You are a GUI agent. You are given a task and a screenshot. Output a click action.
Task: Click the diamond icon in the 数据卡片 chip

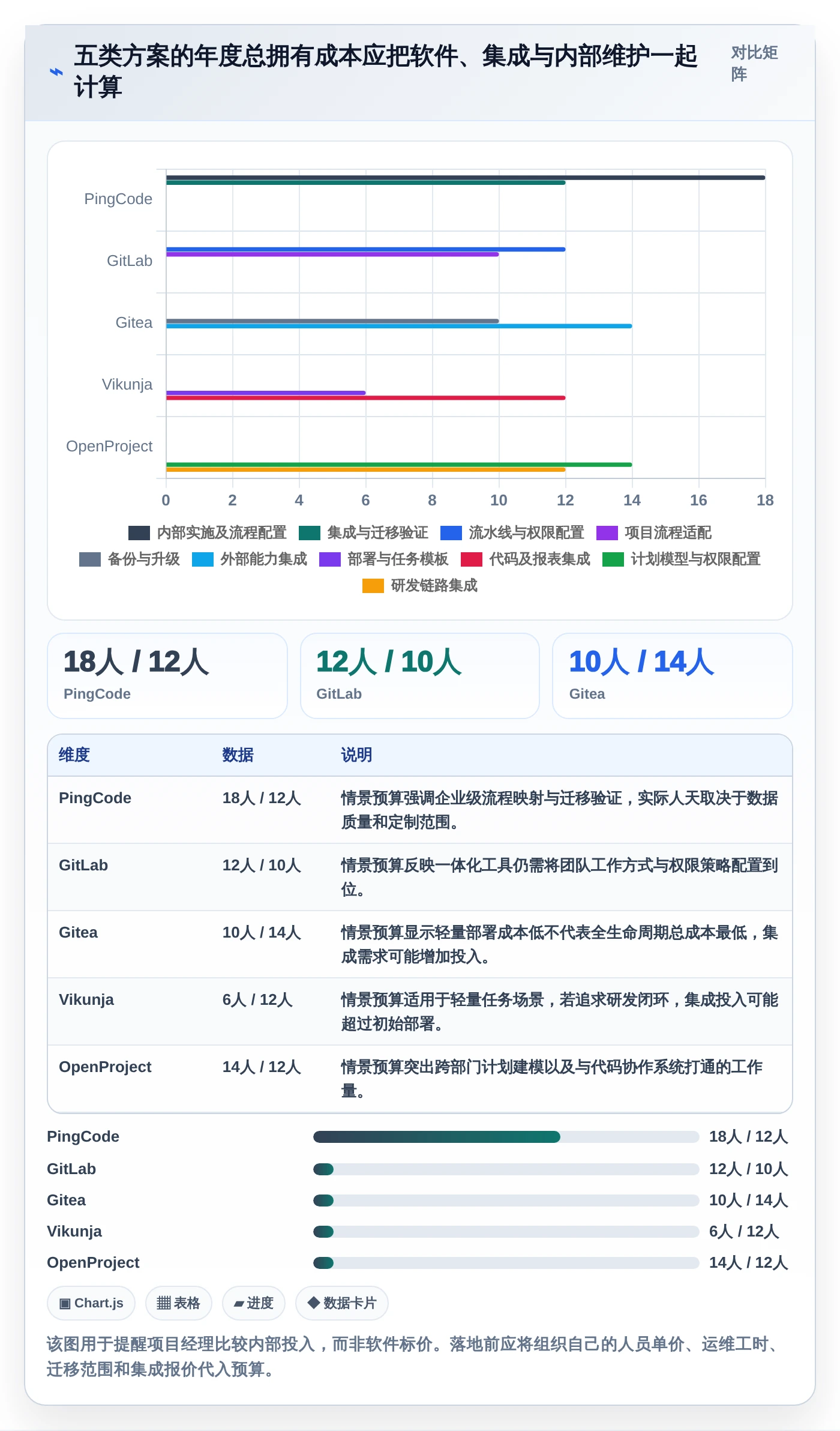pyautogui.click(x=314, y=1303)
